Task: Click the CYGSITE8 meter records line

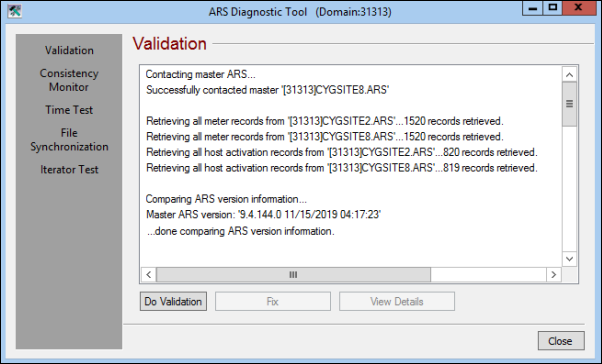Action: pyautogui.click(x=324, y=137)
